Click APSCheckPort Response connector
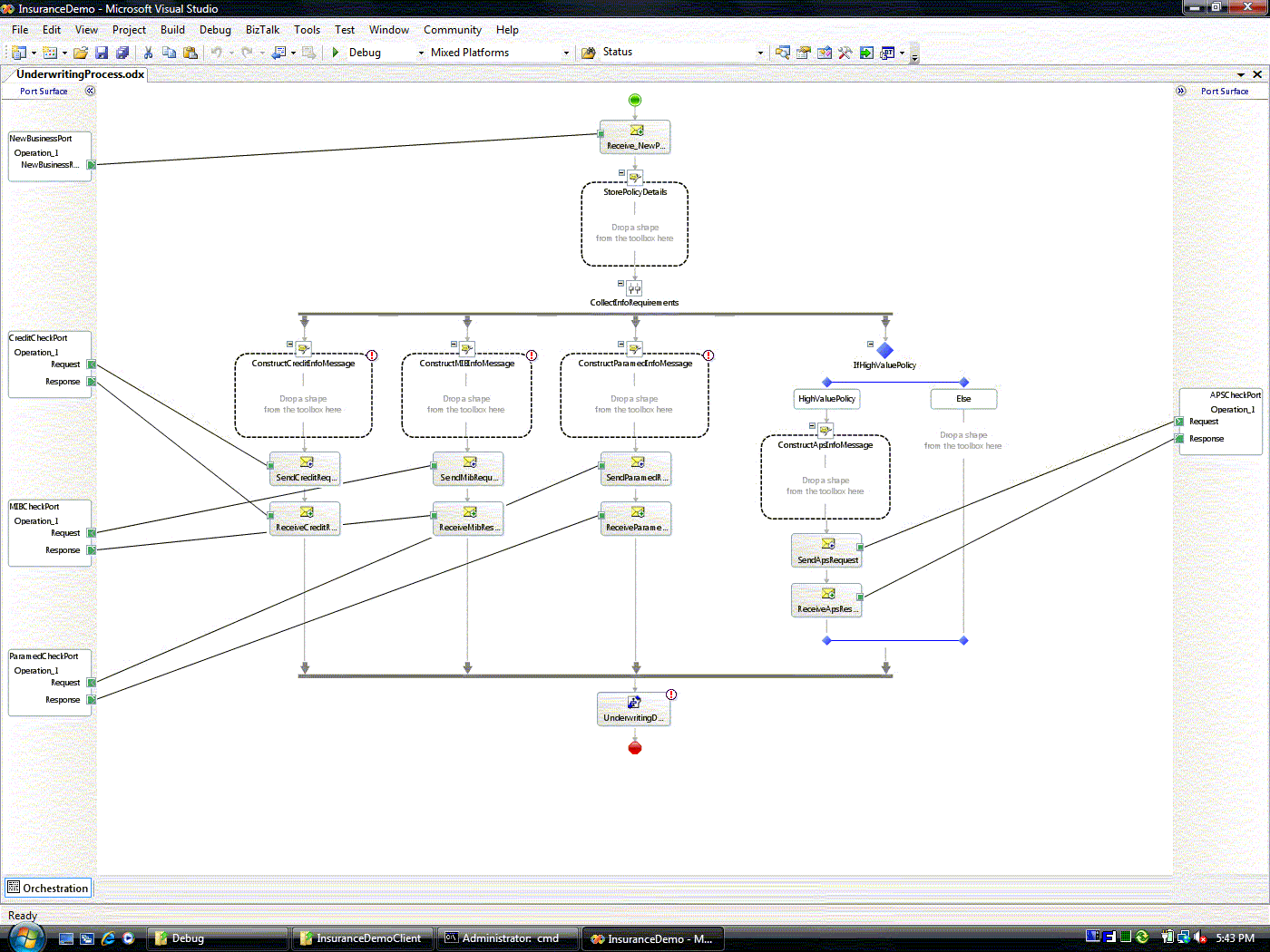1270x952 pixels. click(1179, 439)
